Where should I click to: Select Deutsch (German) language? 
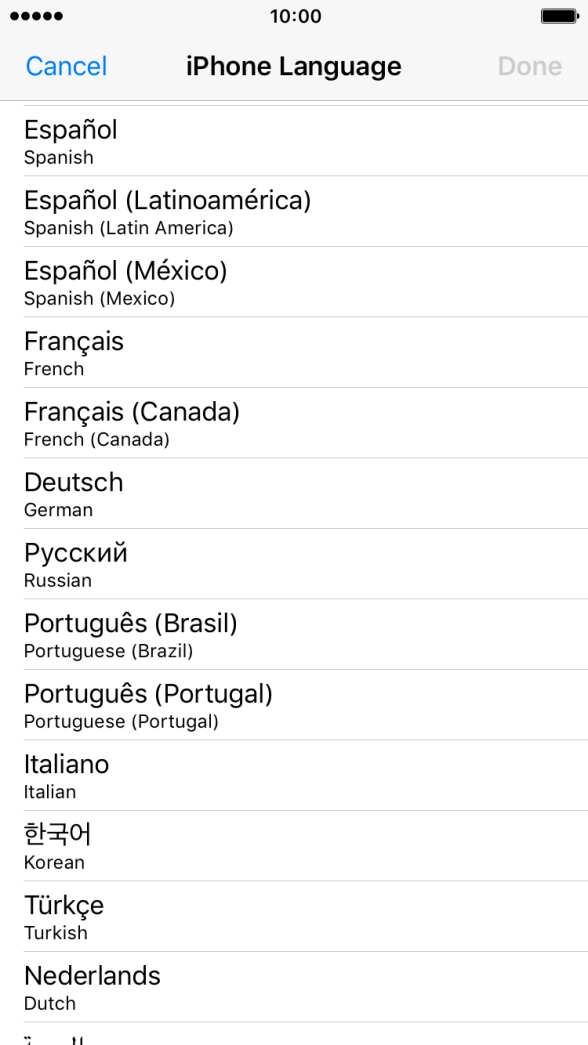pyautogui.click(x=294, y=493)
